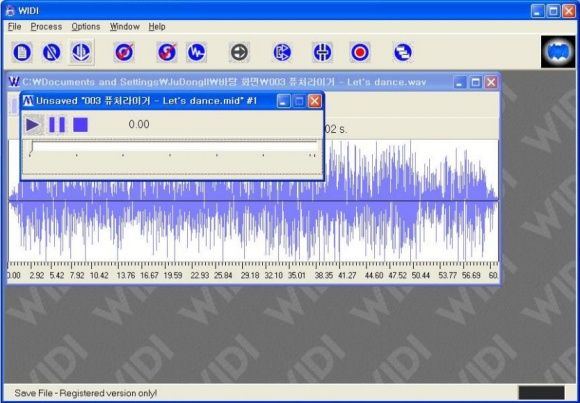Click the 35.01 mark on time ruler

297,276
